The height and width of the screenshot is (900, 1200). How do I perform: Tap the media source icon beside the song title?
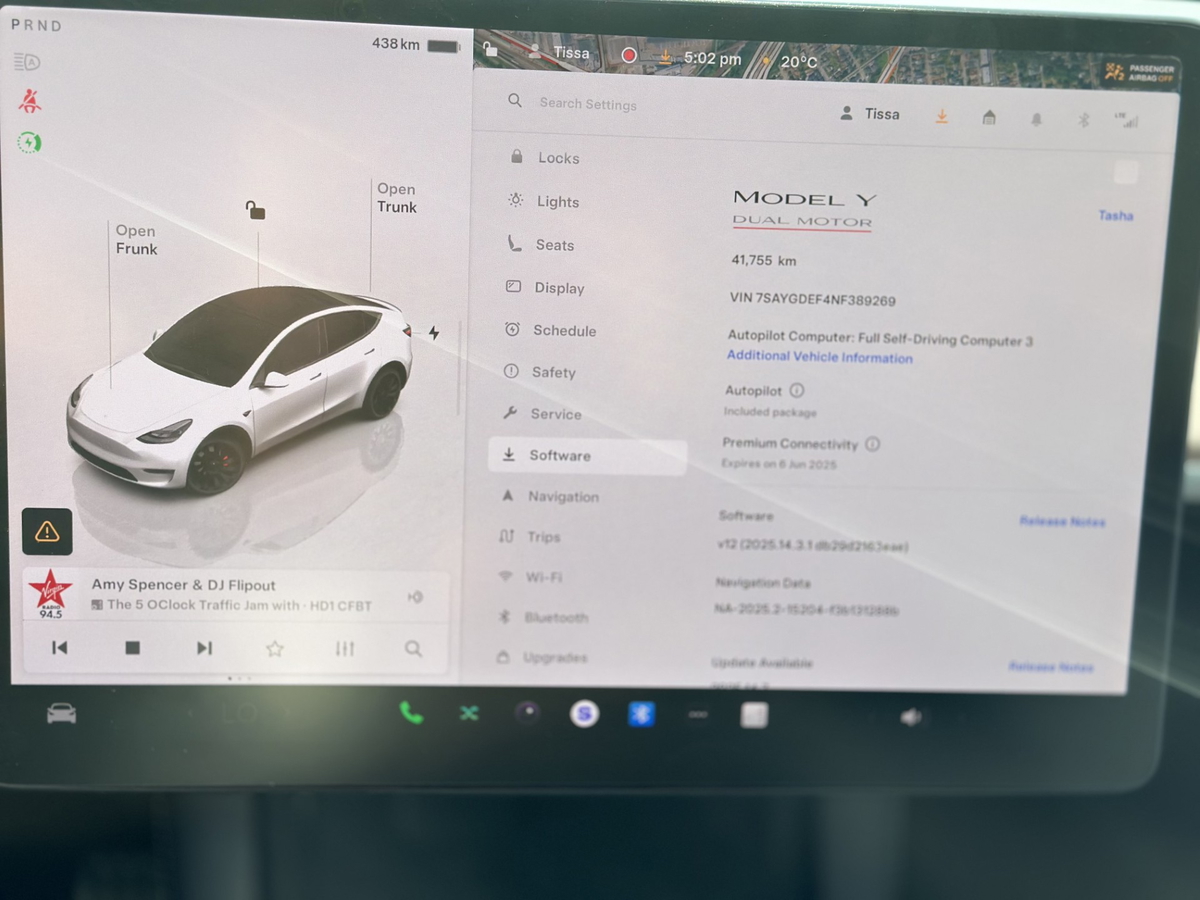[415, 597]
